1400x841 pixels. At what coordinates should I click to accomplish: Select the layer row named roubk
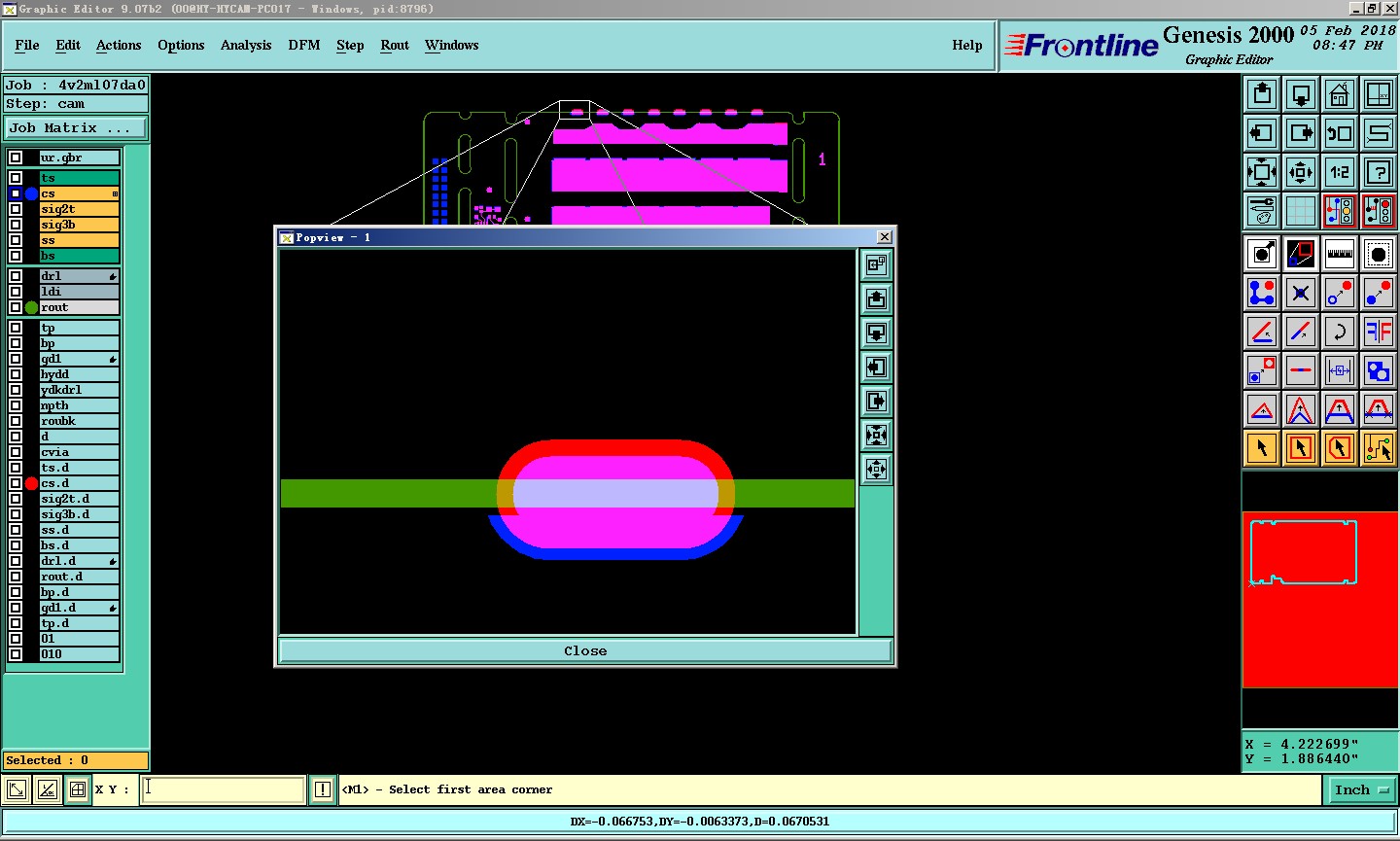click(x=79, y=421)
